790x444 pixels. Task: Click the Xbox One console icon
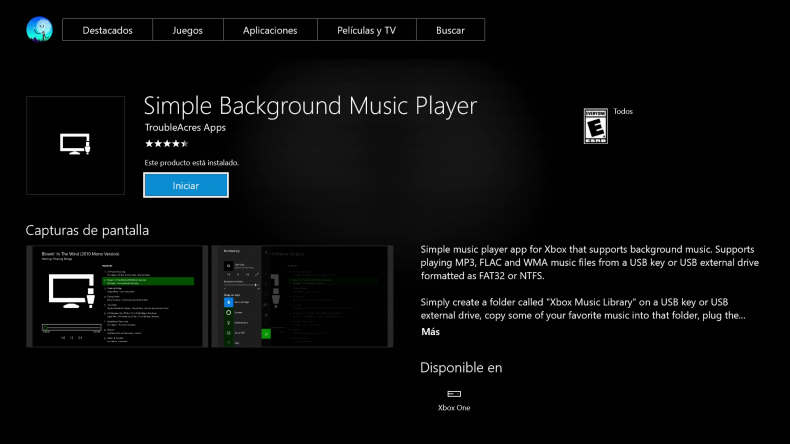pyautogui.click(x=454, y=394)
